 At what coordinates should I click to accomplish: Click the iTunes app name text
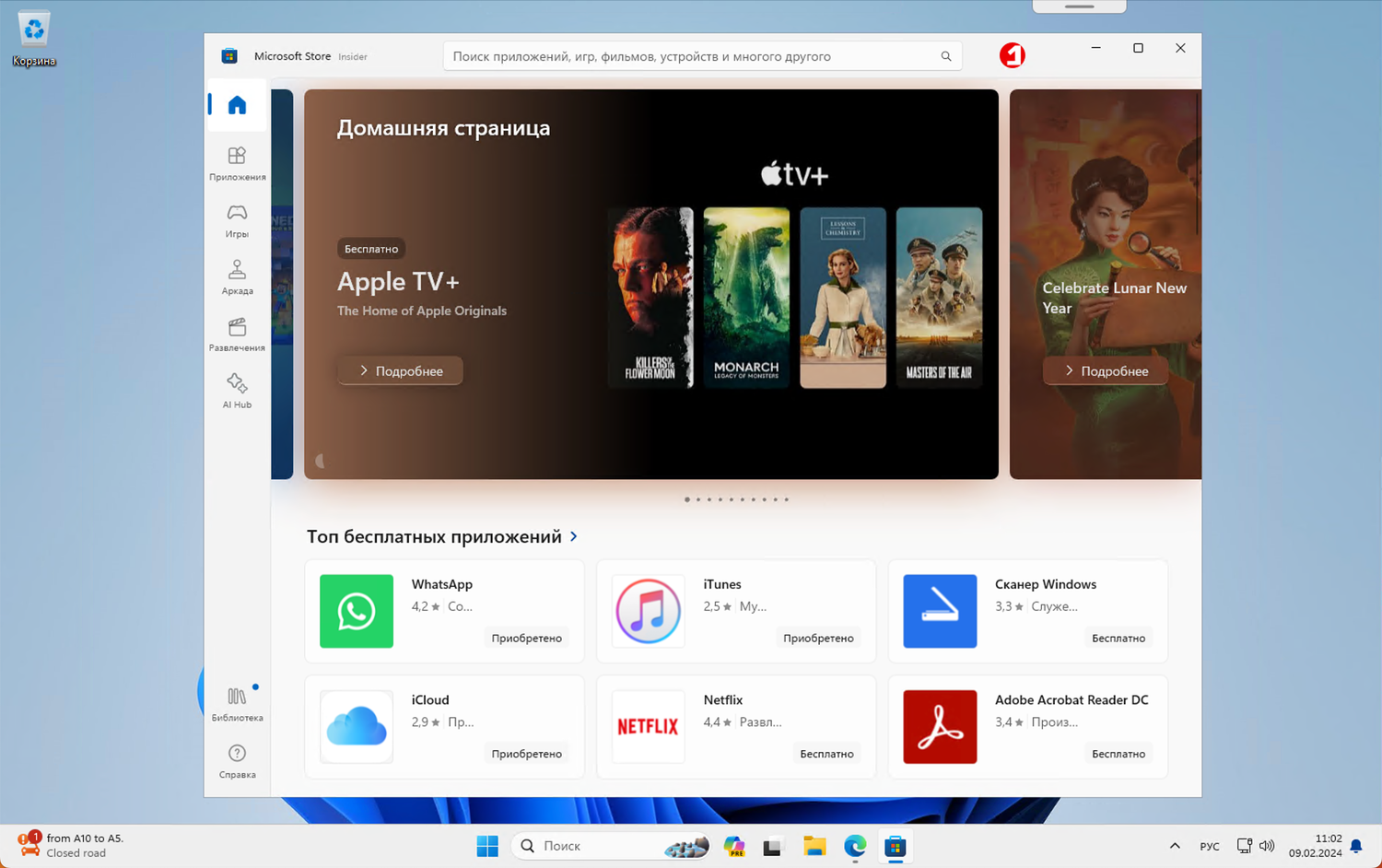[x=722, y=584]
